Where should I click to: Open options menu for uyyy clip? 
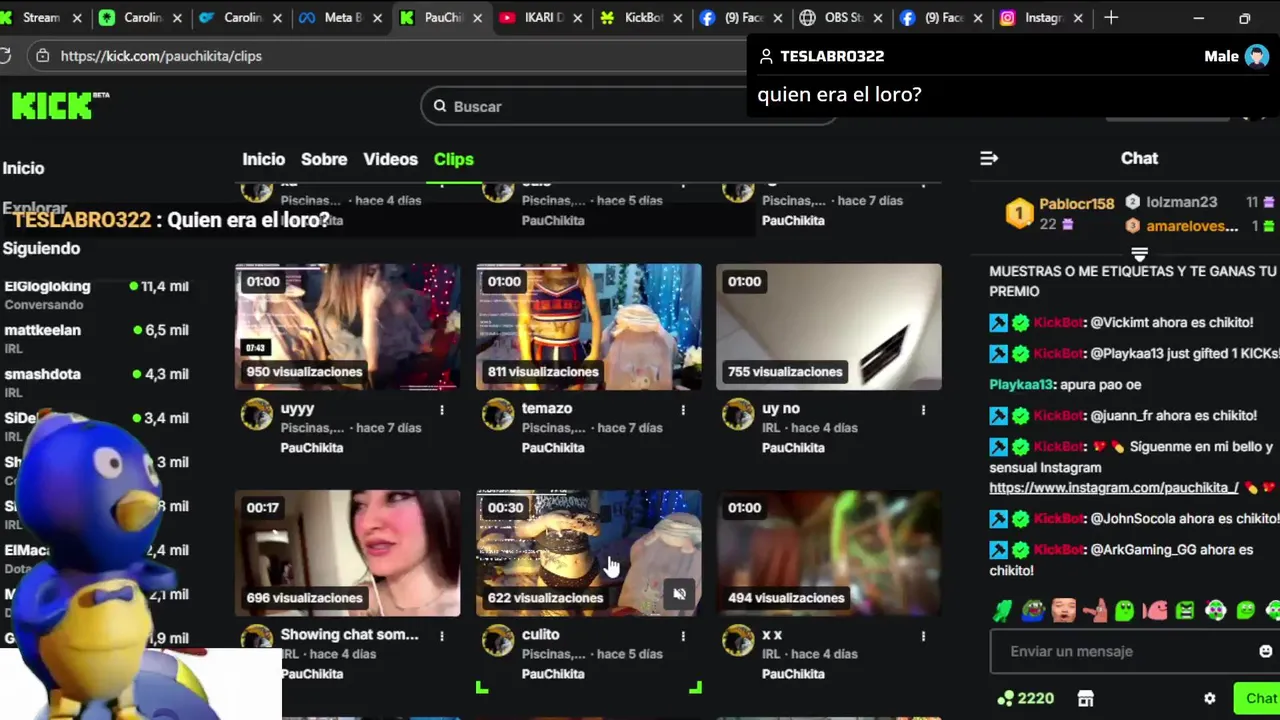tap(442, 409)
